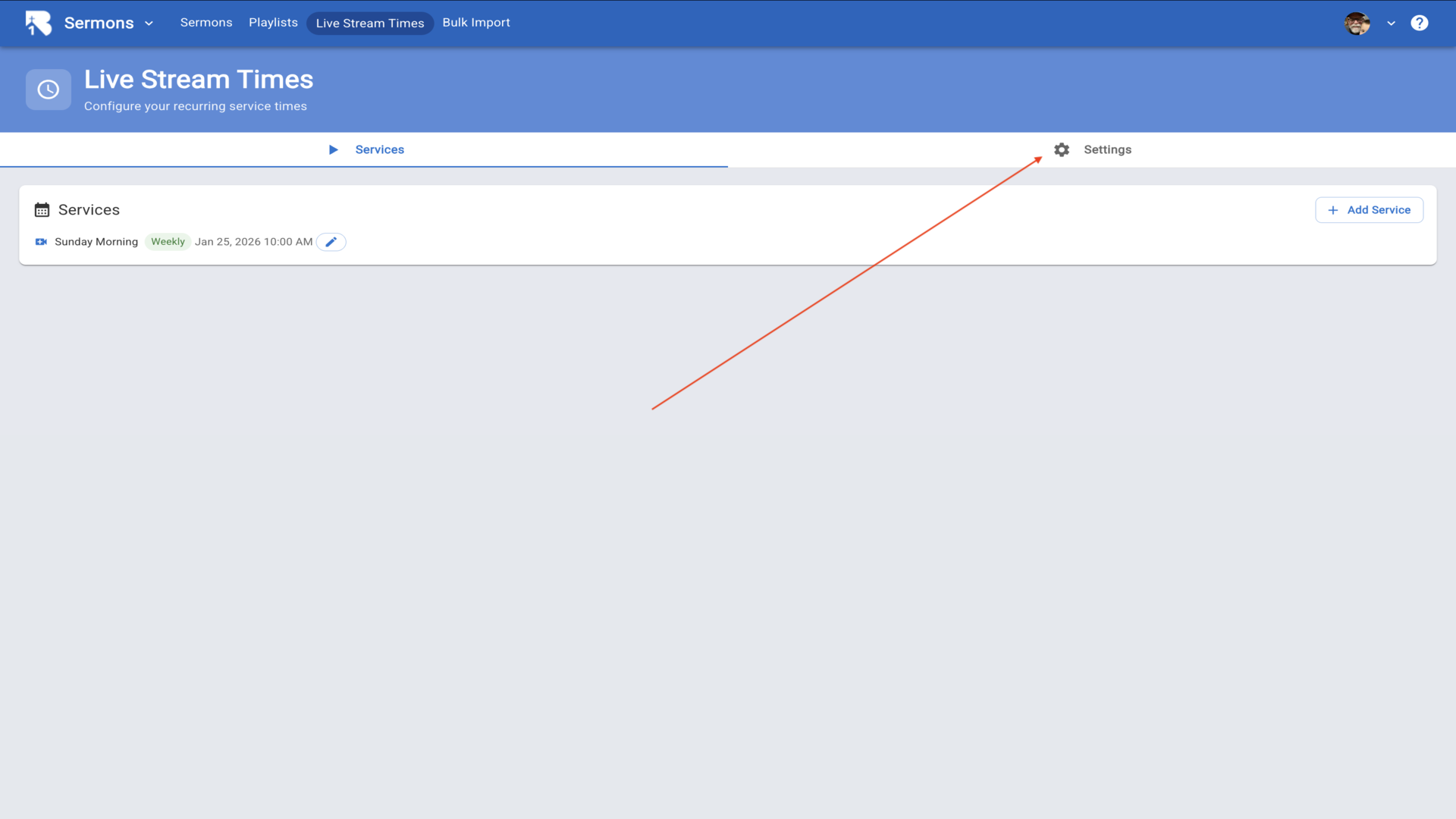Click the Services tab play icon
The height and width of the screenshot is (819, 1456).
[333, 149]
